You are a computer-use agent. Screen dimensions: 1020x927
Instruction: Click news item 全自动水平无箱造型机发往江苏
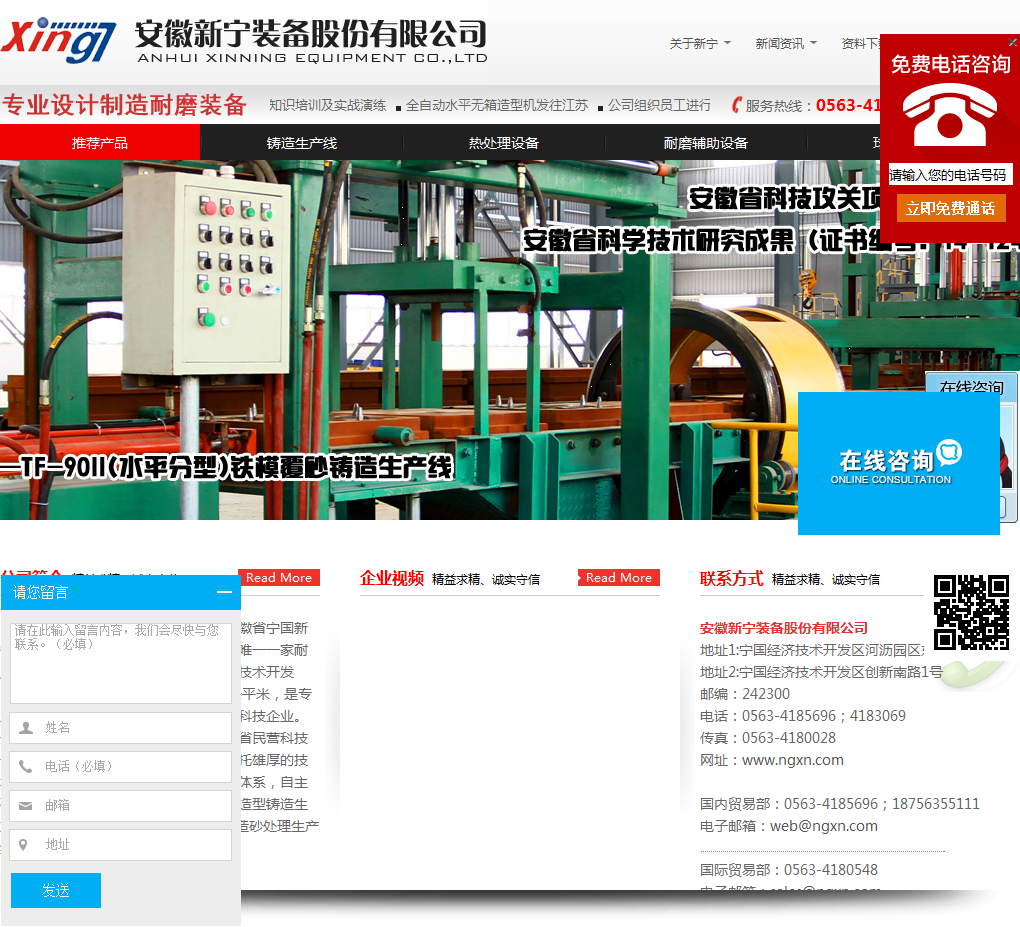point(497,105)
